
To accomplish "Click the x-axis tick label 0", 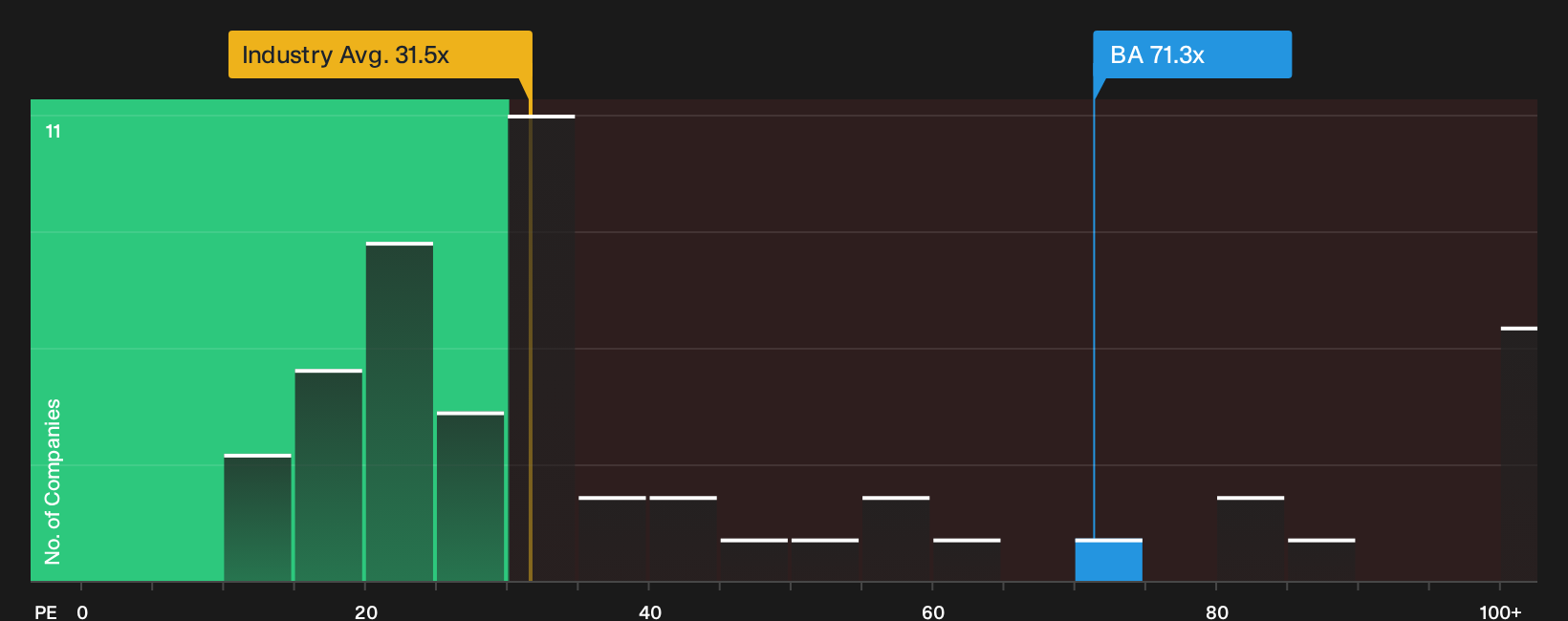I will pos(82,612).
